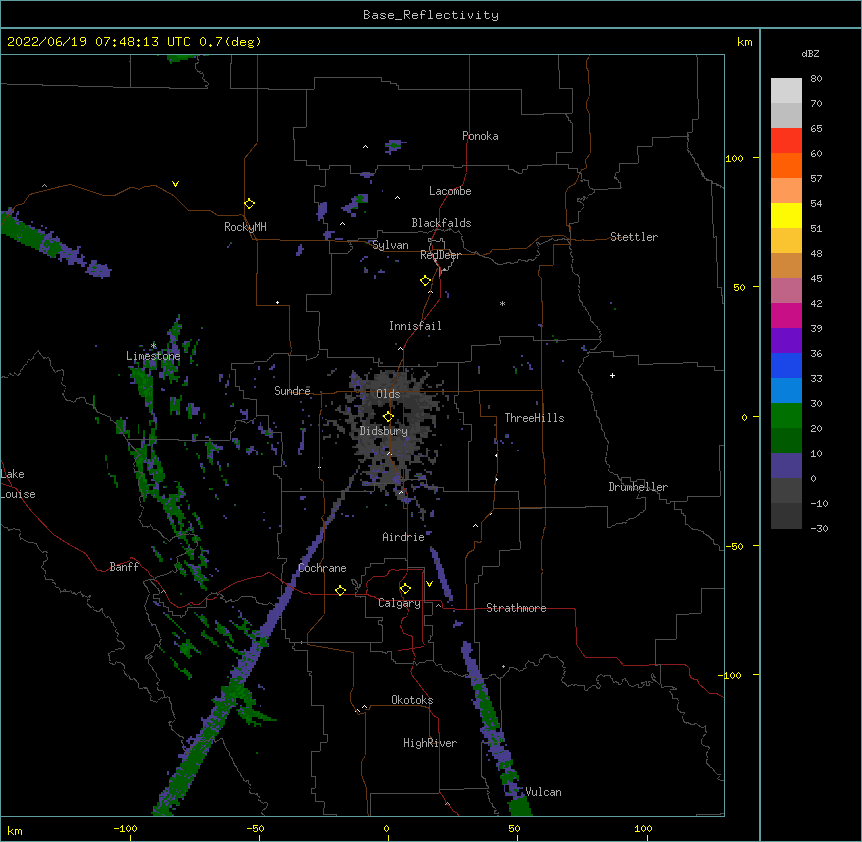Screen dimensions: 862x842
Task: Click the red 65 dBZ legend swatch
Action: tap(786, 141)
